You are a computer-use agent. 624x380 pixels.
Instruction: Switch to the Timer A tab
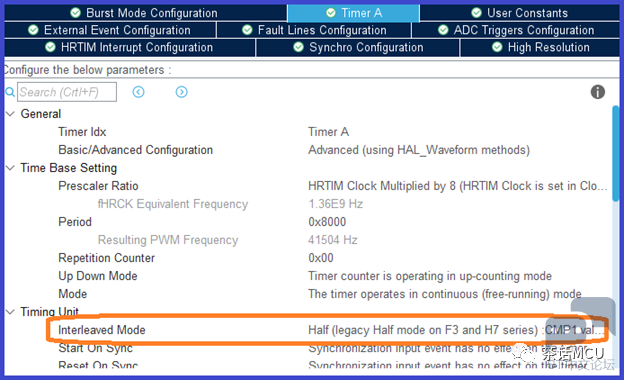point(353,13)
